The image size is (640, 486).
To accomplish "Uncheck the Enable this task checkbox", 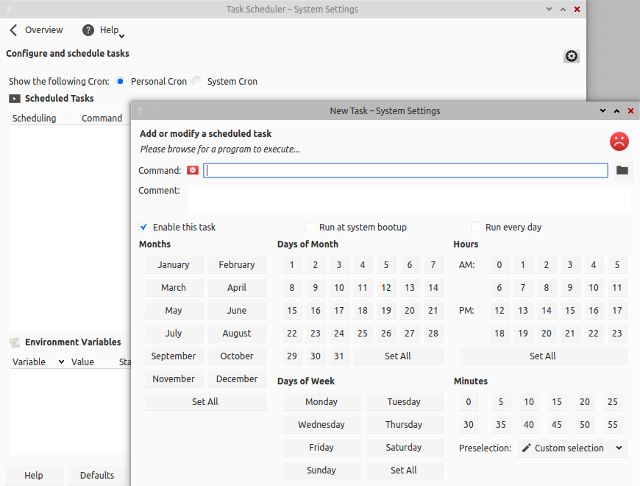I will click(x=144, y=227).
